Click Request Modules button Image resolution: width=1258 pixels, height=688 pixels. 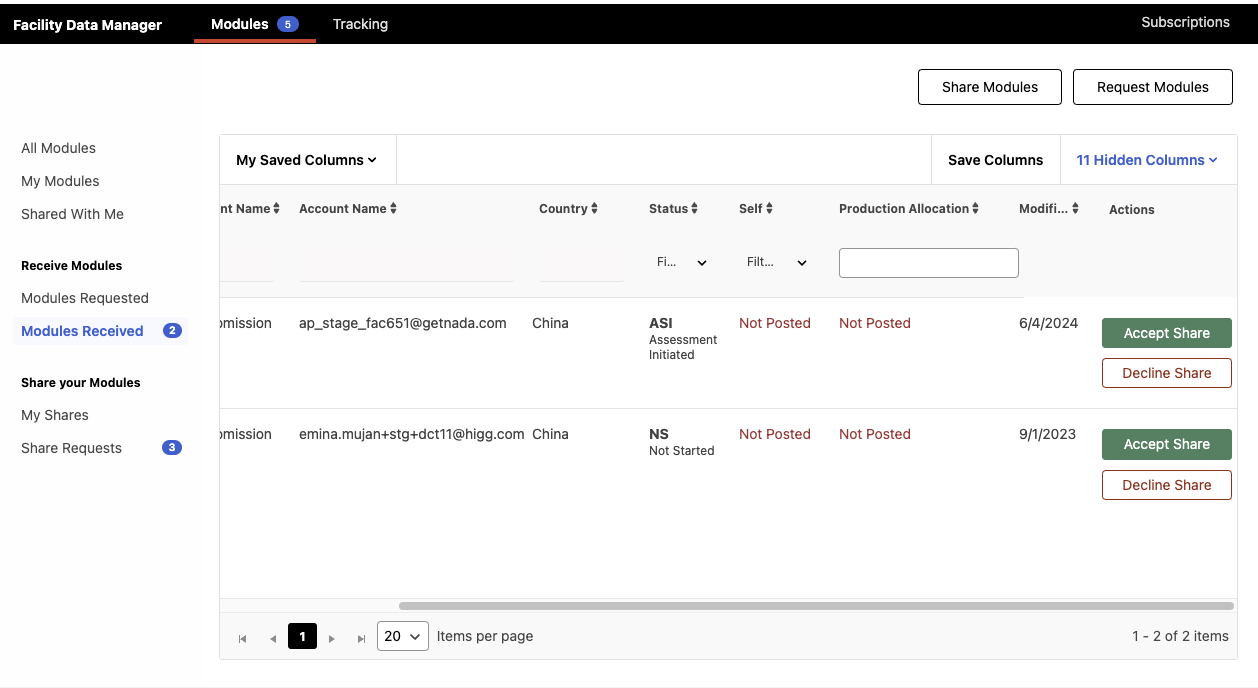(1153, 87)
